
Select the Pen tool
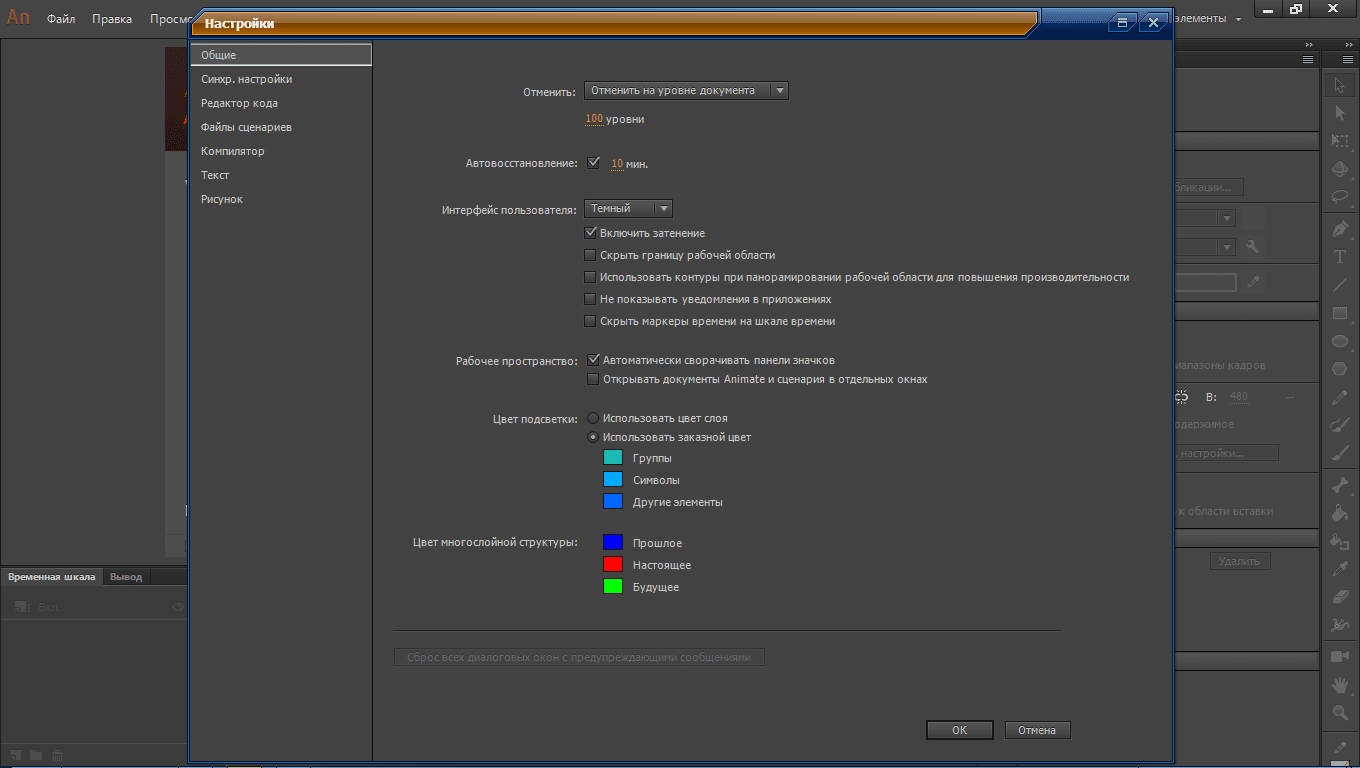[x=1340, y=229]
